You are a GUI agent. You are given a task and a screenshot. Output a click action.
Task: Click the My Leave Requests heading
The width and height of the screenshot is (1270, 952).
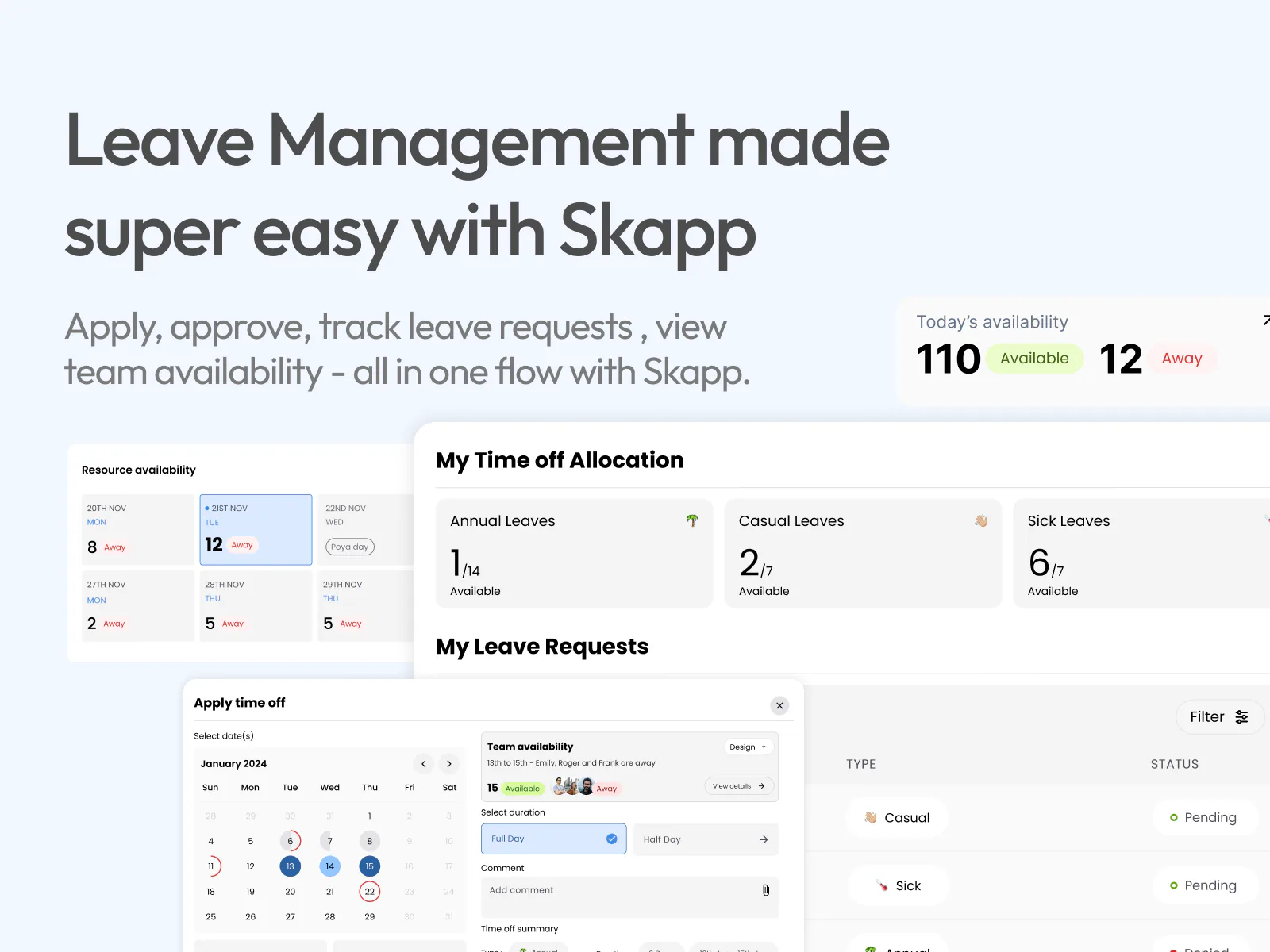pyautogui.click(x=542, y=647)
